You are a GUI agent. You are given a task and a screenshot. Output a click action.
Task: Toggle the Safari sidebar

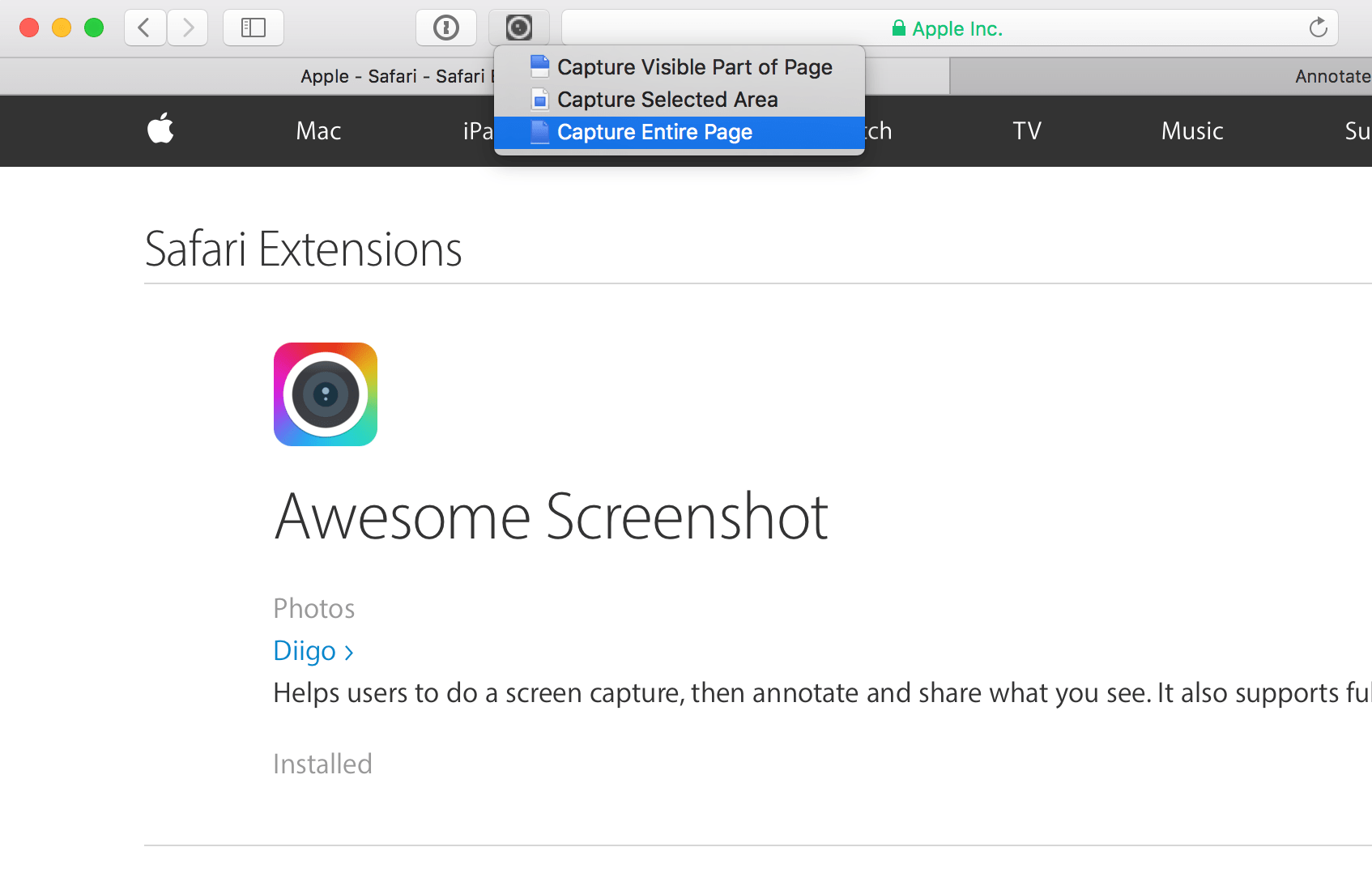(254, 28)
